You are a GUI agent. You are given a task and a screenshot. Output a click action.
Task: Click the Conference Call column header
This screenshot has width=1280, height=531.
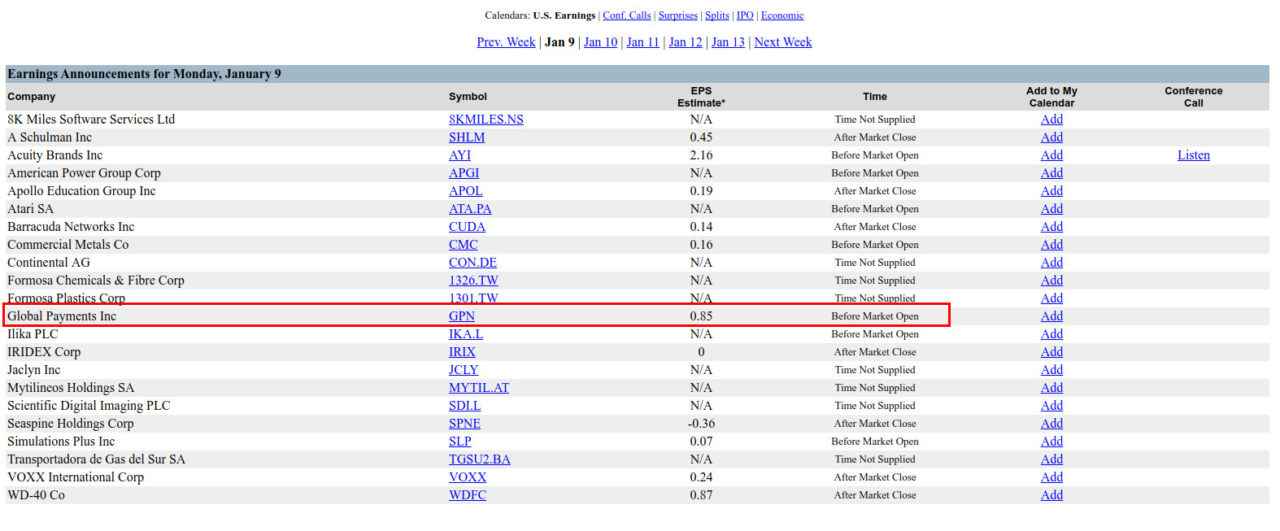[1193, 97]
